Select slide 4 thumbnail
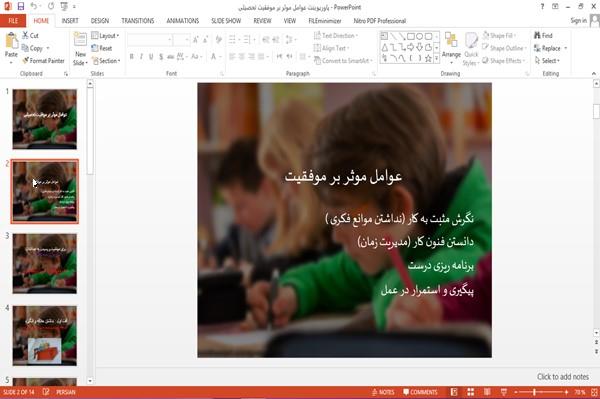This screenshot has width=600, height=399. point(44,335)
